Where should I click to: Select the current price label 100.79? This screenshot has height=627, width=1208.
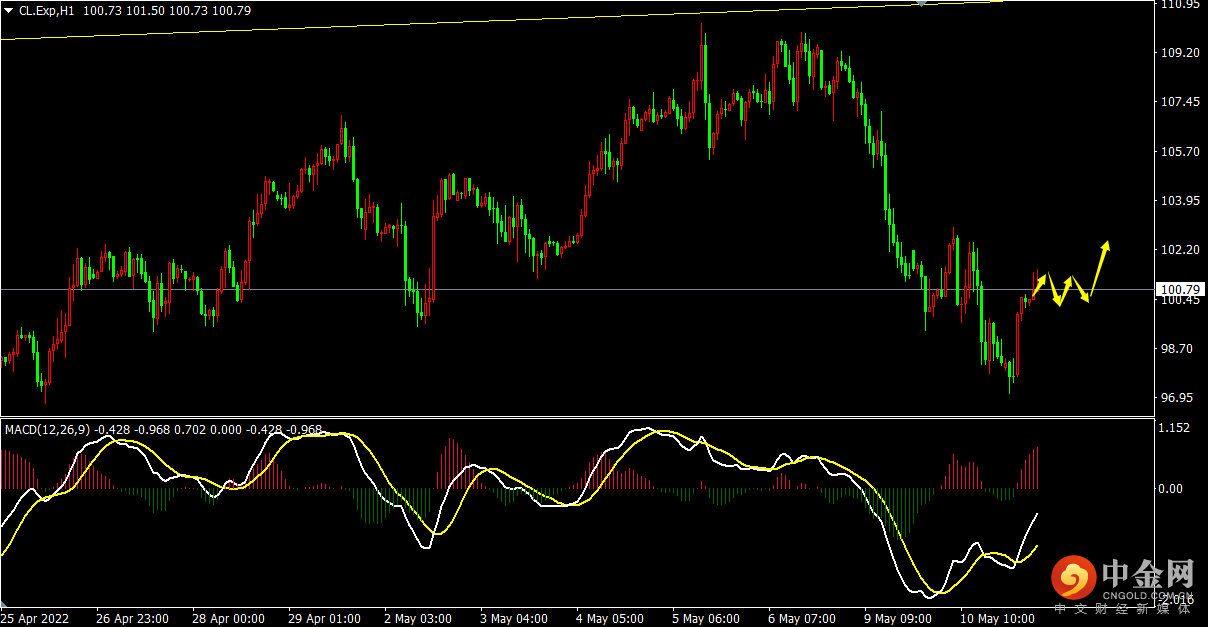(x=1176, y=290)
